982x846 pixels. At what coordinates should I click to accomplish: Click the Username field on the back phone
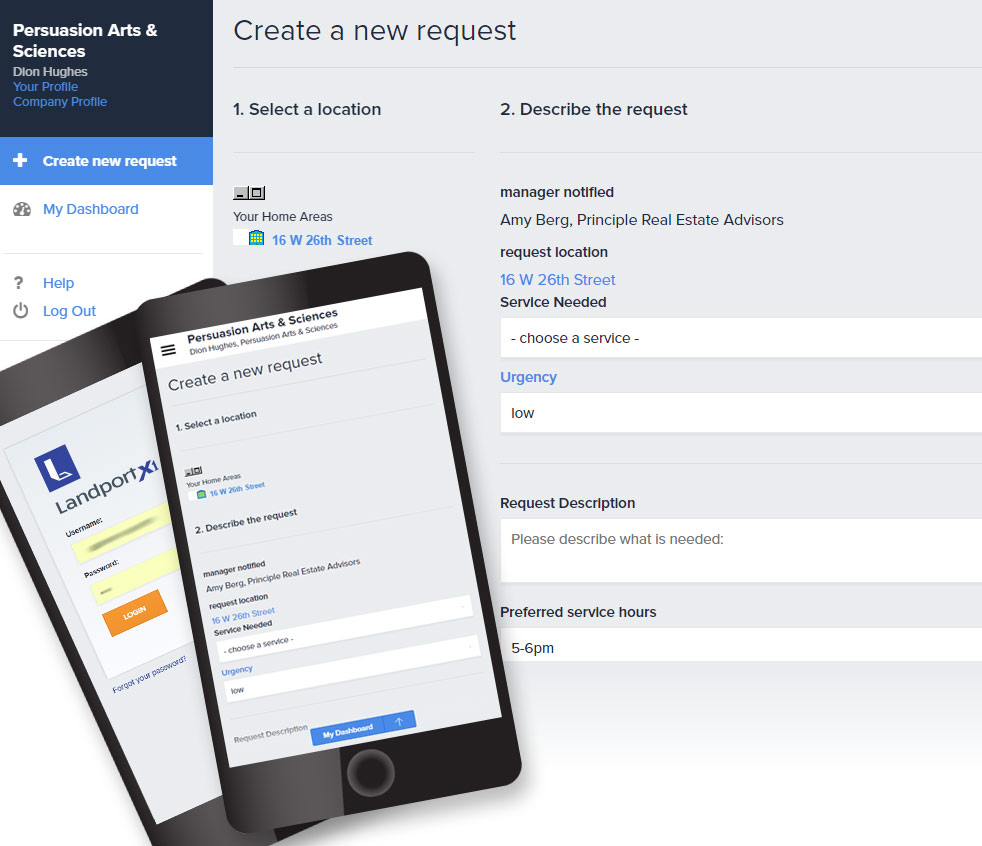tap(123, 532)
